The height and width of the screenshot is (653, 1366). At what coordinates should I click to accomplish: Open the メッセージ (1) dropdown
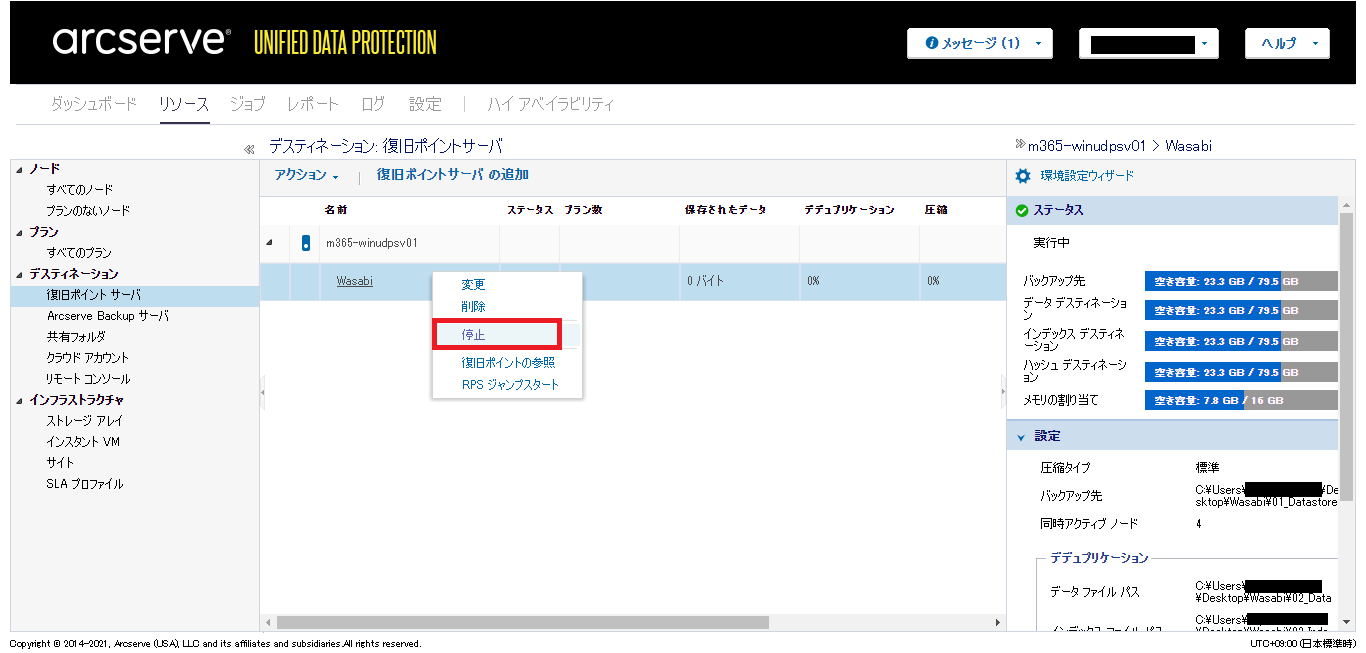979,43
